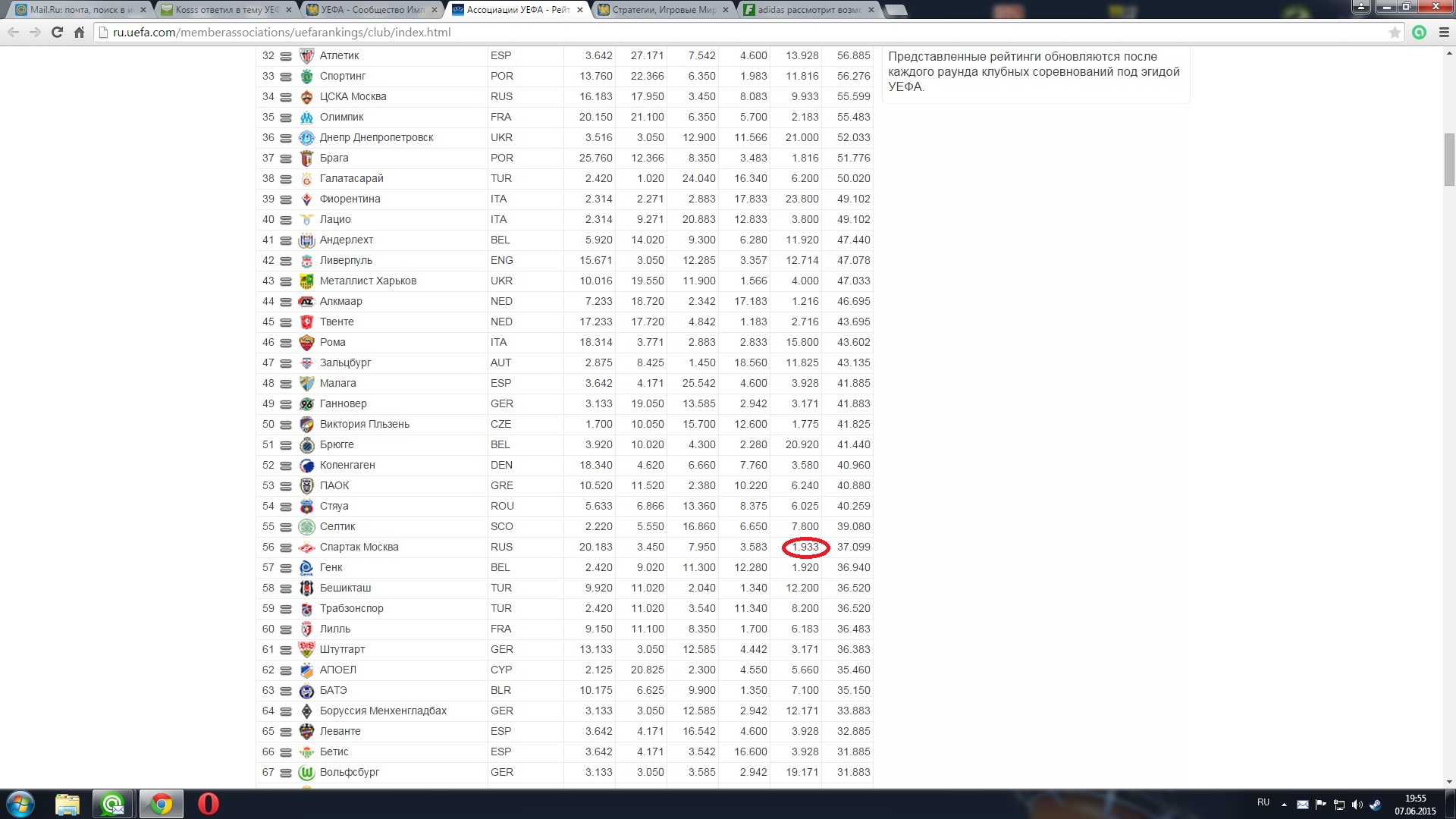The height and width of the screenshot is (819, 1456).
Task: Open a new browser tab button
Action: point(896,10)
